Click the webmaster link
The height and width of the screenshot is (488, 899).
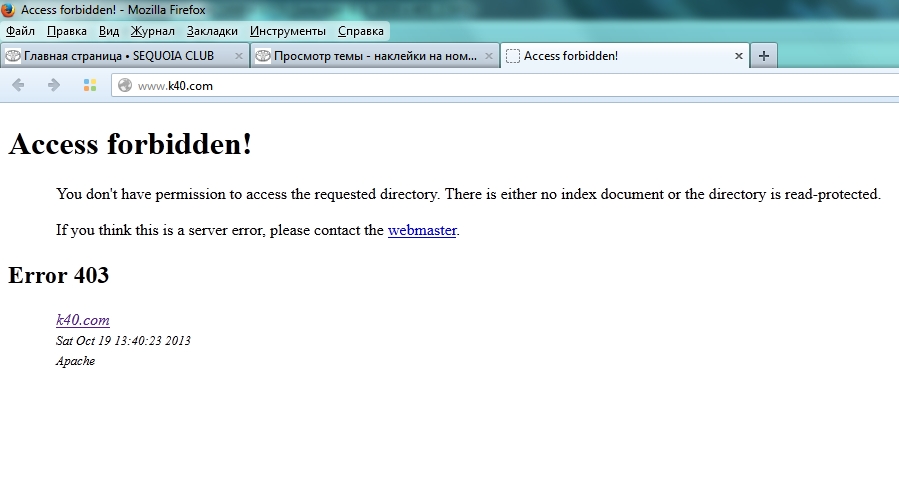click(x=422, y=230)
